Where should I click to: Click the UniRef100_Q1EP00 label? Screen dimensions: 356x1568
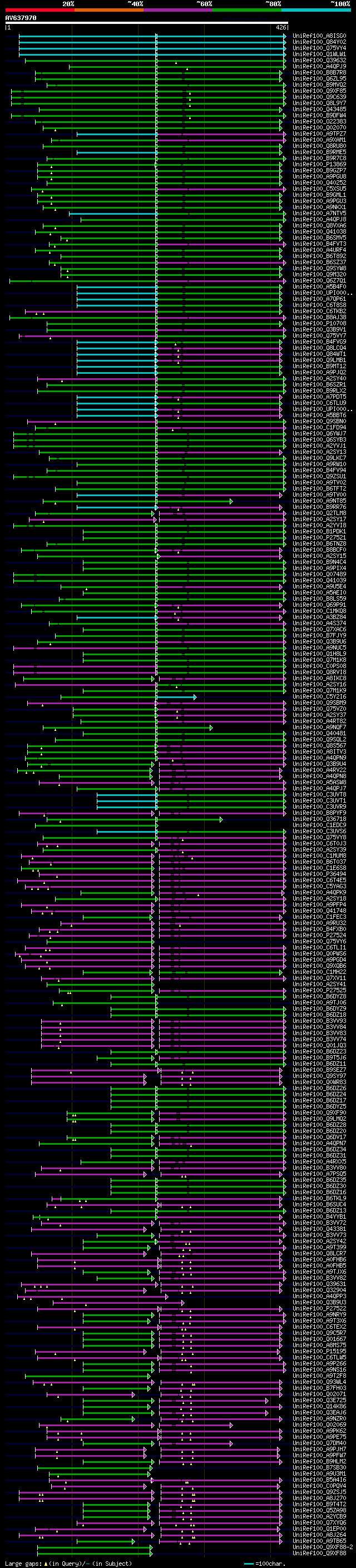319,1529
